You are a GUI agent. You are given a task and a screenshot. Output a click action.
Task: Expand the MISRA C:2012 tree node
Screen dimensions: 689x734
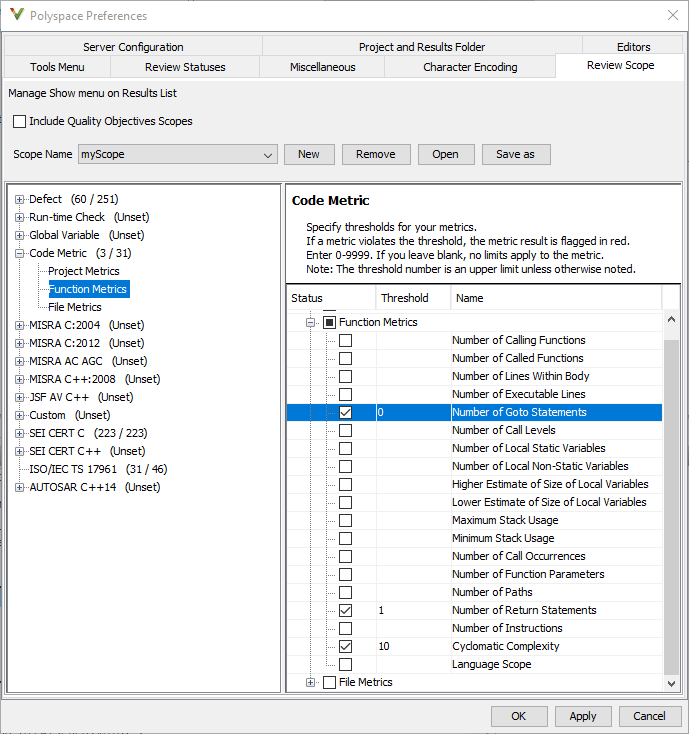[x=19, y=344]
